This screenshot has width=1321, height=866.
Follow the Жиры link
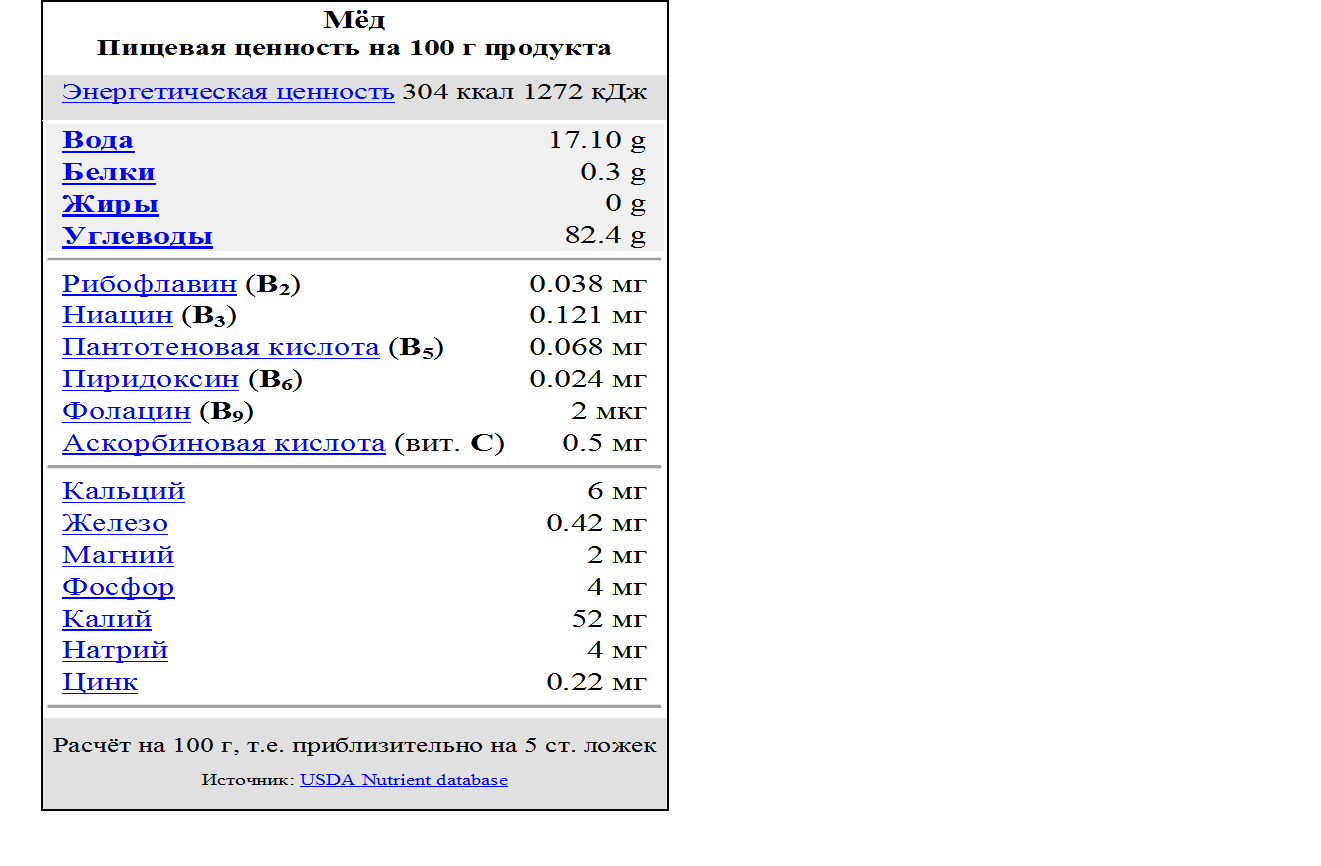(110, 204)
